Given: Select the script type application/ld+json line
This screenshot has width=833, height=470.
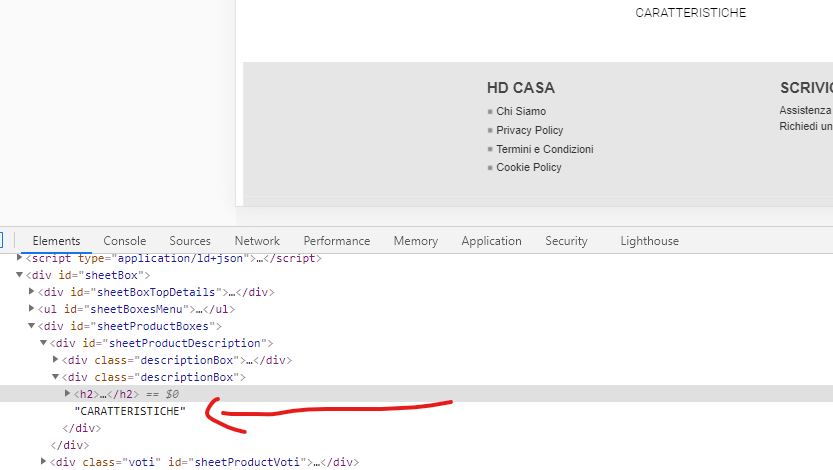Looking at the screenshot, I should 174,258.
